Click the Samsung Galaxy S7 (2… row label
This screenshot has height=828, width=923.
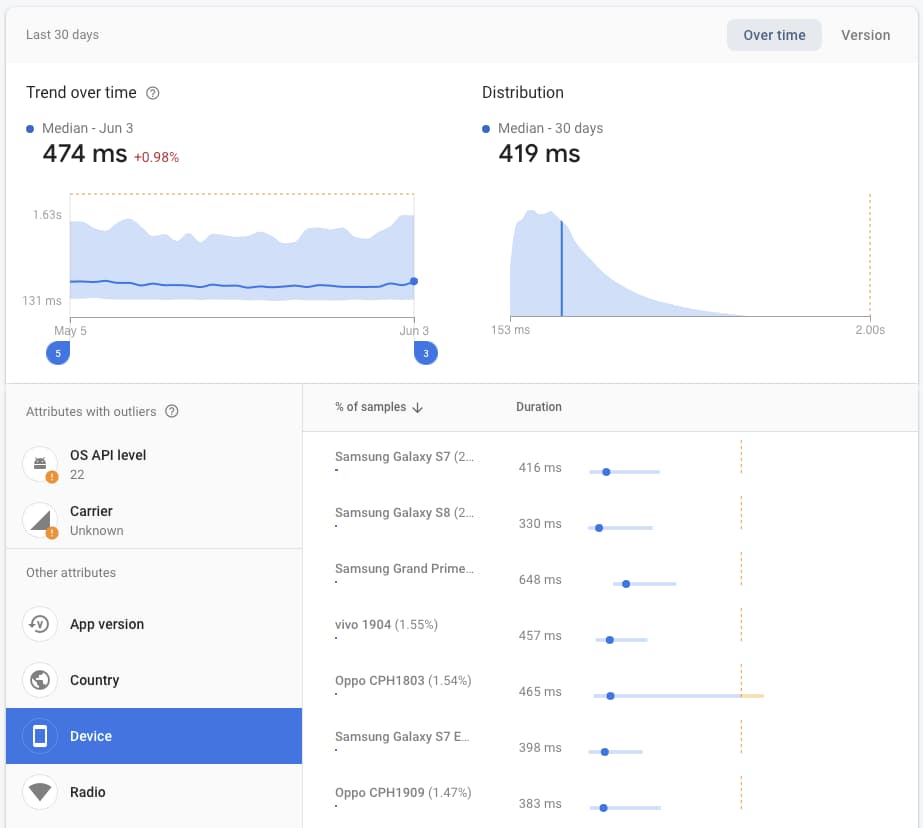[x=404, y=457]
